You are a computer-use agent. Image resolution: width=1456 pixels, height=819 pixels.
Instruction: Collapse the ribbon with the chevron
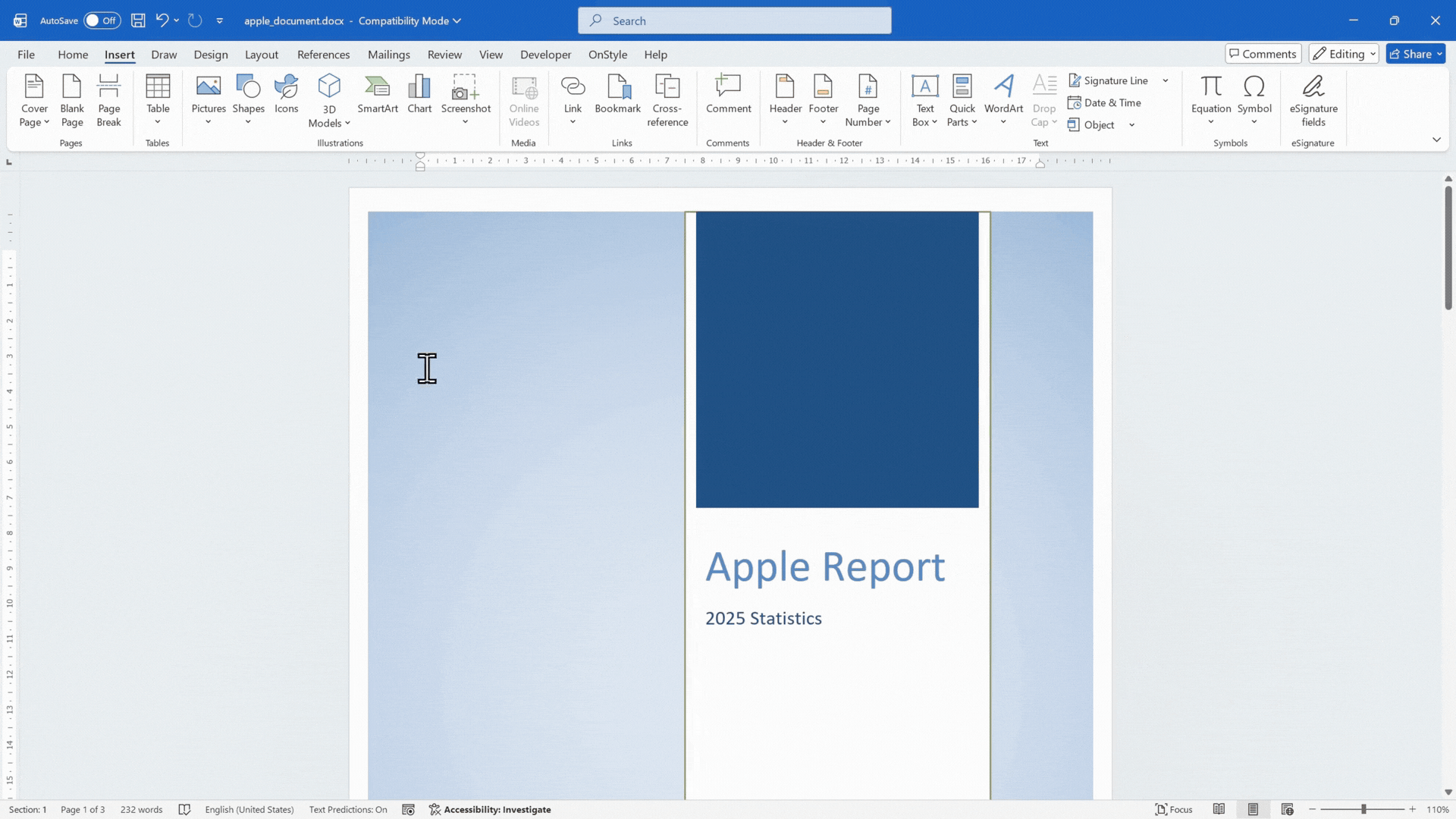pyautogui.click(x=1436, y=140)
